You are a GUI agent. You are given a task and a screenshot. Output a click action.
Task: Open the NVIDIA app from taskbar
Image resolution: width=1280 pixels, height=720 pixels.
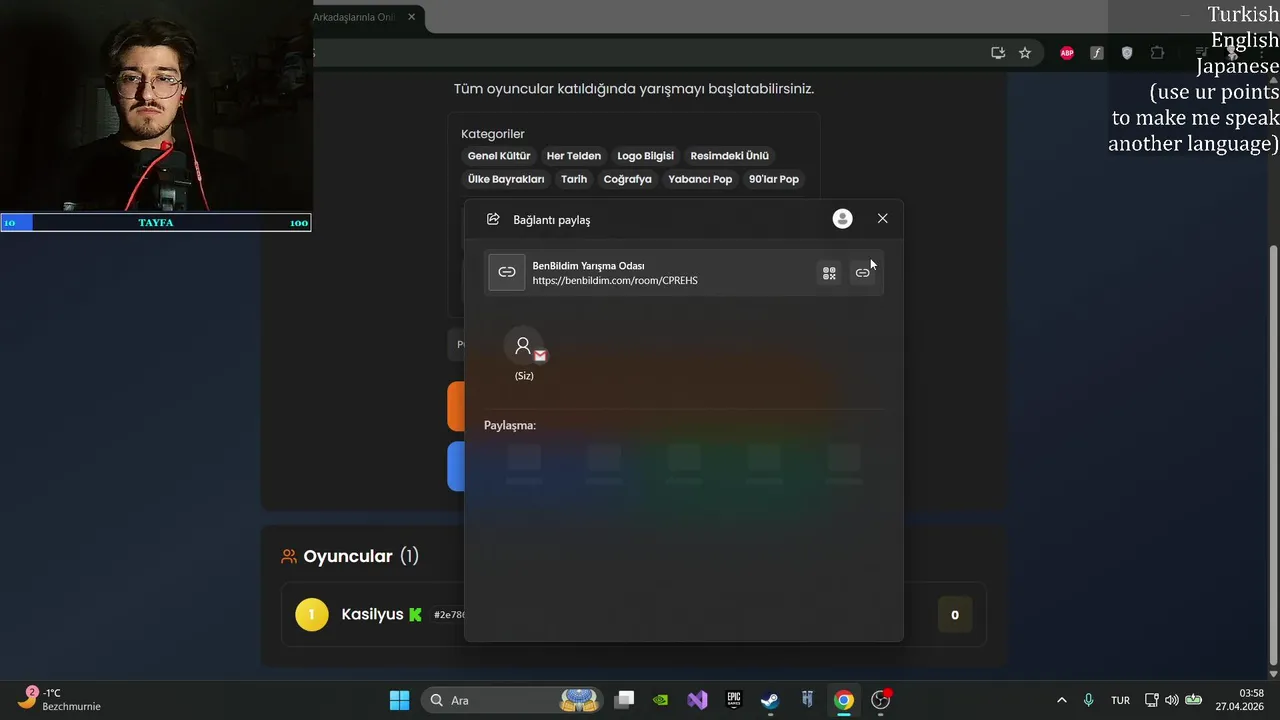[x=660, y=700]
